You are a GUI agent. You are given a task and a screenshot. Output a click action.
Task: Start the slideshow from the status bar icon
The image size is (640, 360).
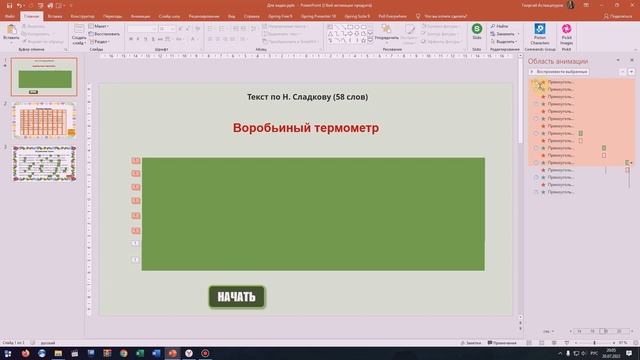click(567, 343)
